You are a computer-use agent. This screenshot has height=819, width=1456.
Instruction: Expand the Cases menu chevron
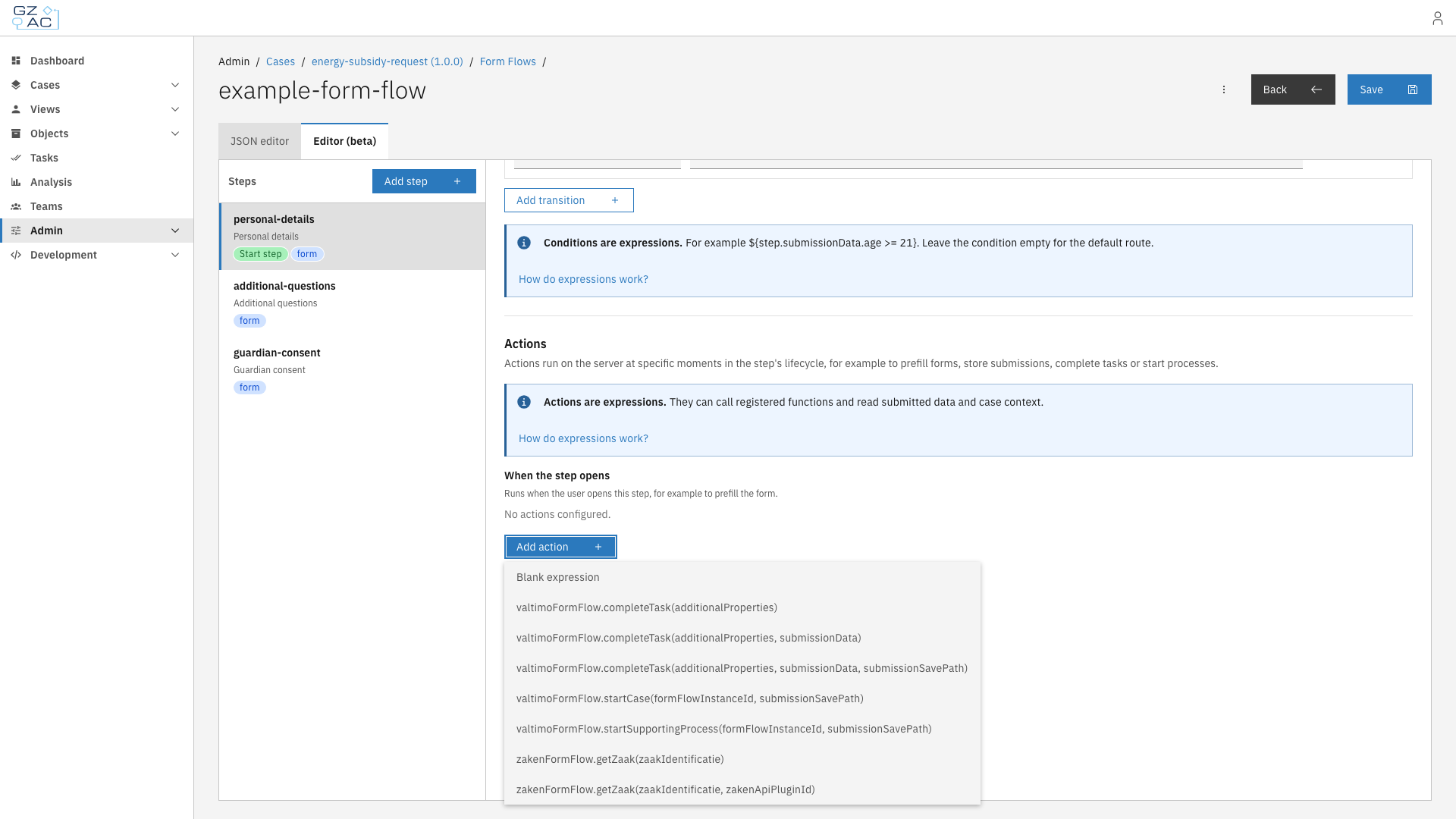point(175,85)
